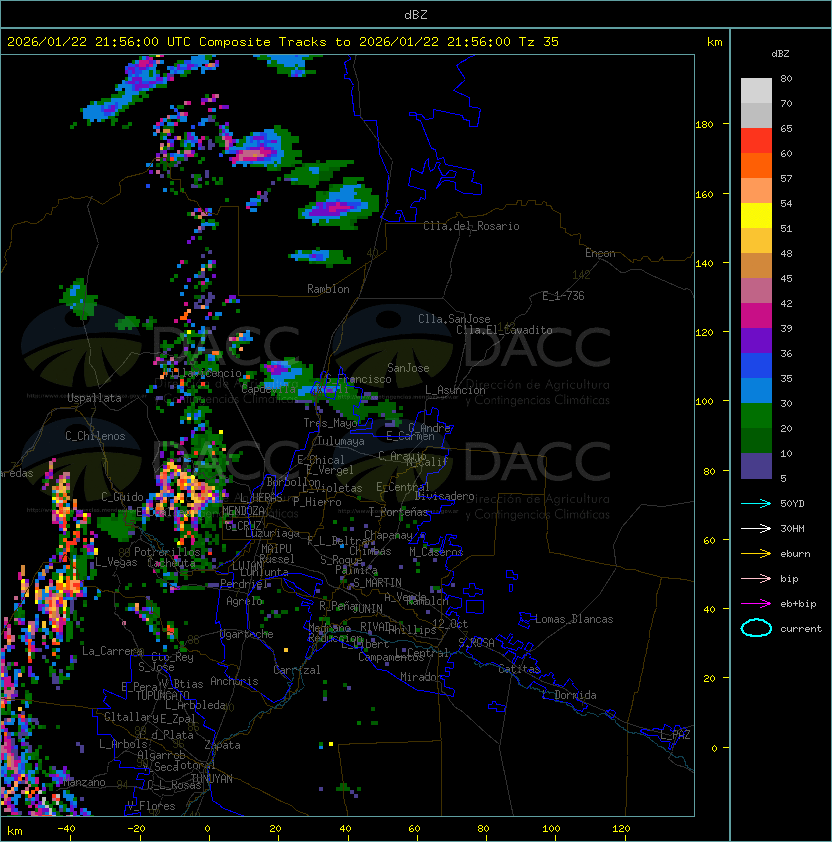Pick the light blue 30-35 dBZ swatch

(x=756, y=390)
